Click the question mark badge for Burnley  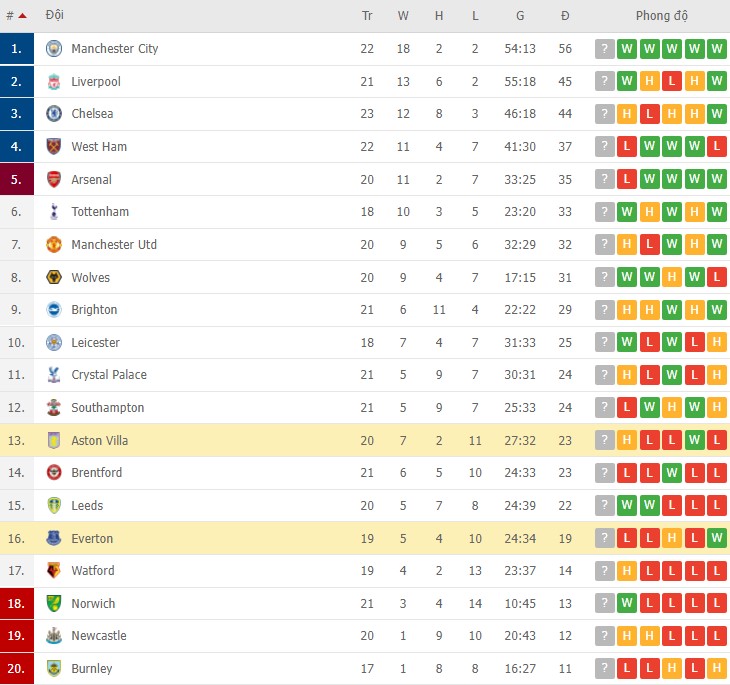pyautogui.click(x=604, y=669)
